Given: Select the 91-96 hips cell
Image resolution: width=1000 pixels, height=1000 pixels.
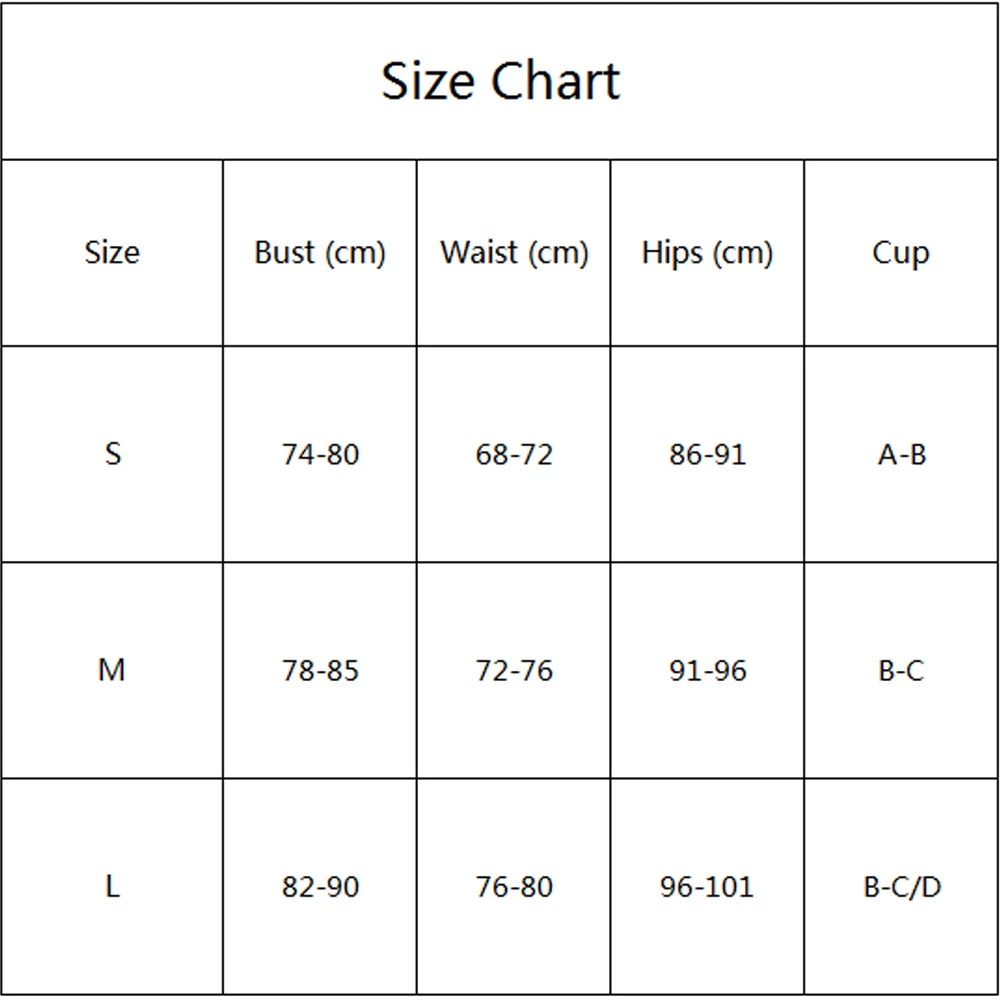Looking at the screenshot, I should tap(707, 671).
